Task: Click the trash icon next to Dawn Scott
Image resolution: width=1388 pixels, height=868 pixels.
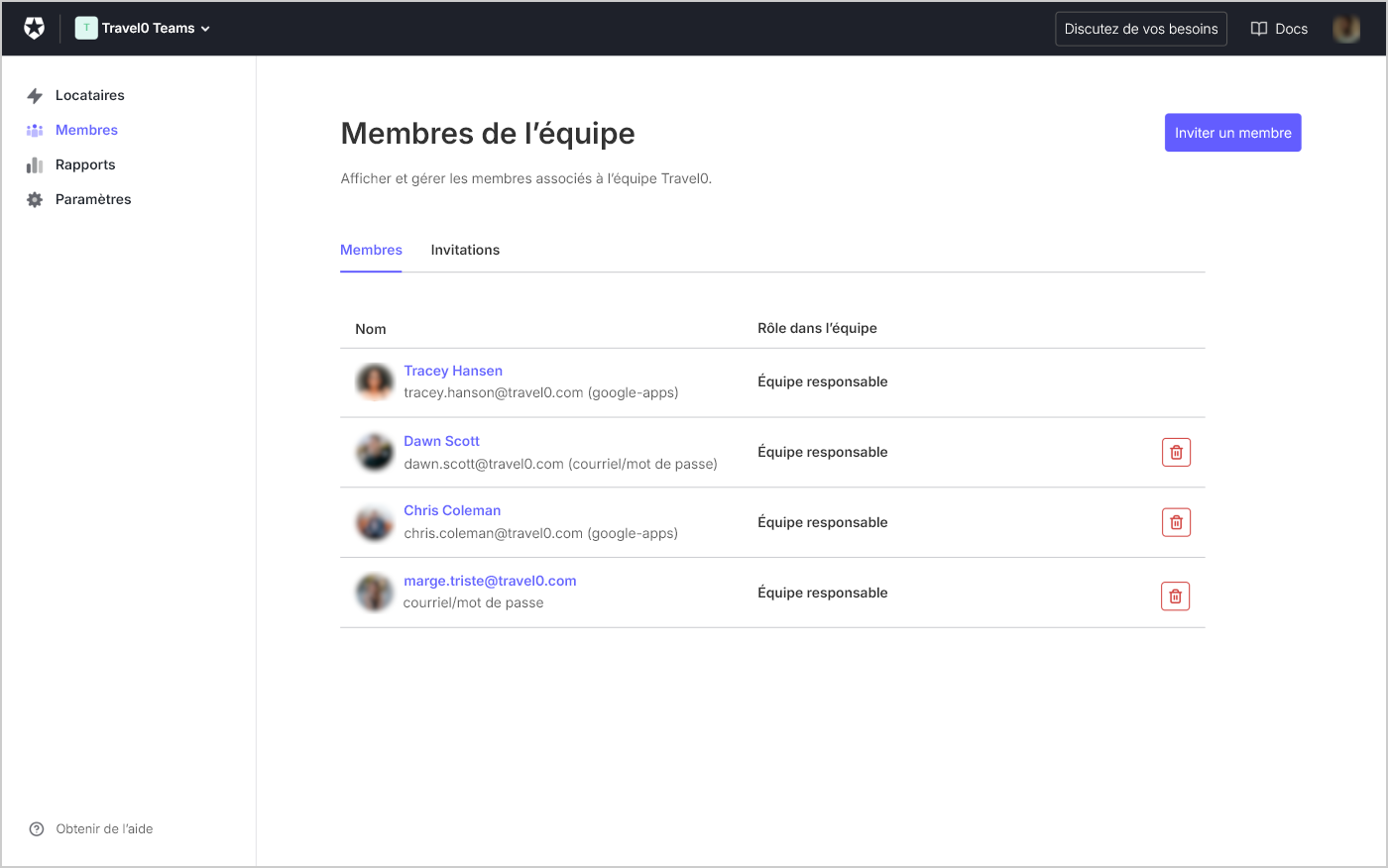Action: point(1176,452)
